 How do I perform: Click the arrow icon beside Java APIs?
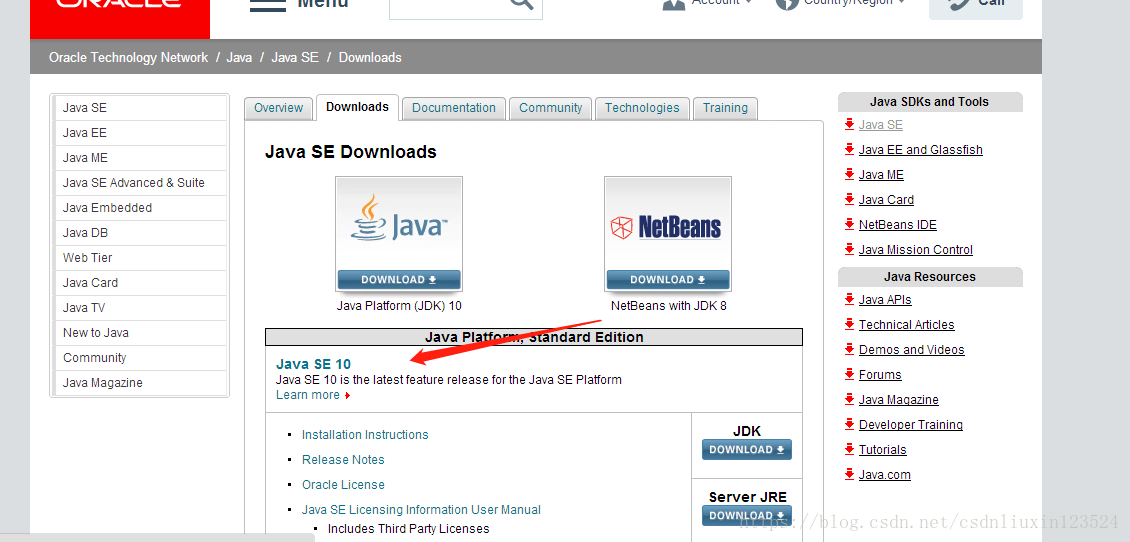[x=849, y=300]
